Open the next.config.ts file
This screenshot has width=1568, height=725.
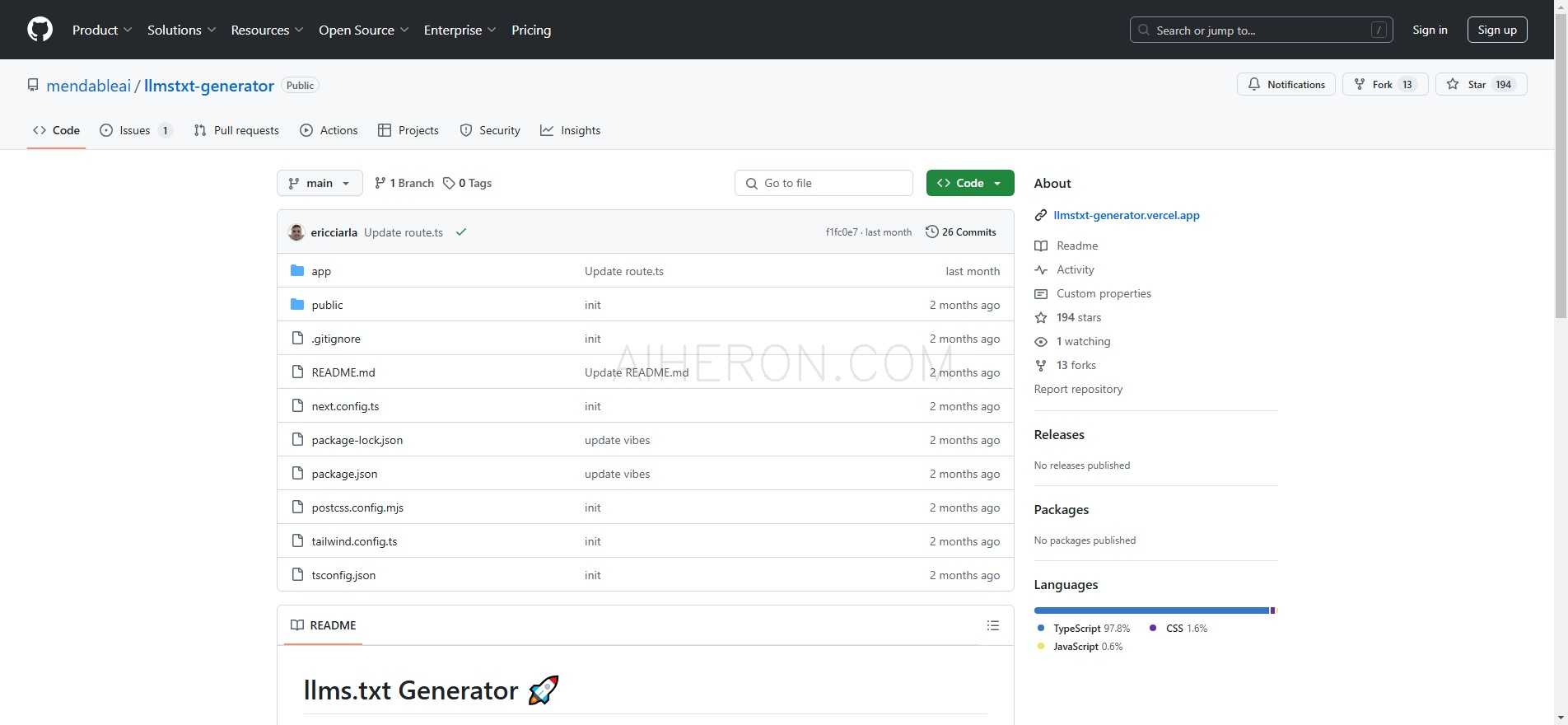pyautogui.click(x=345, y=406)
